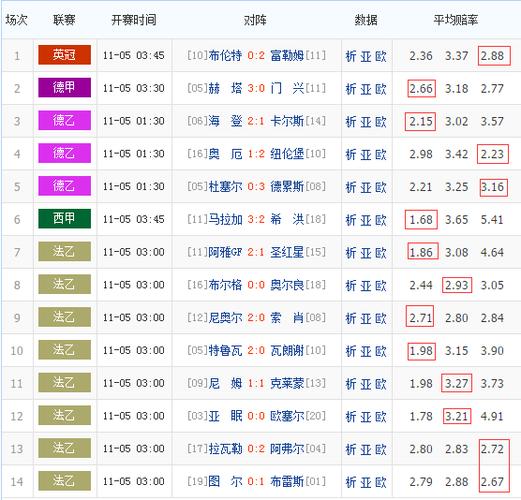The image size is (521, 500).
Task: Click score 0:2 in 布伦特 match
Action: (x=256, y=55)
